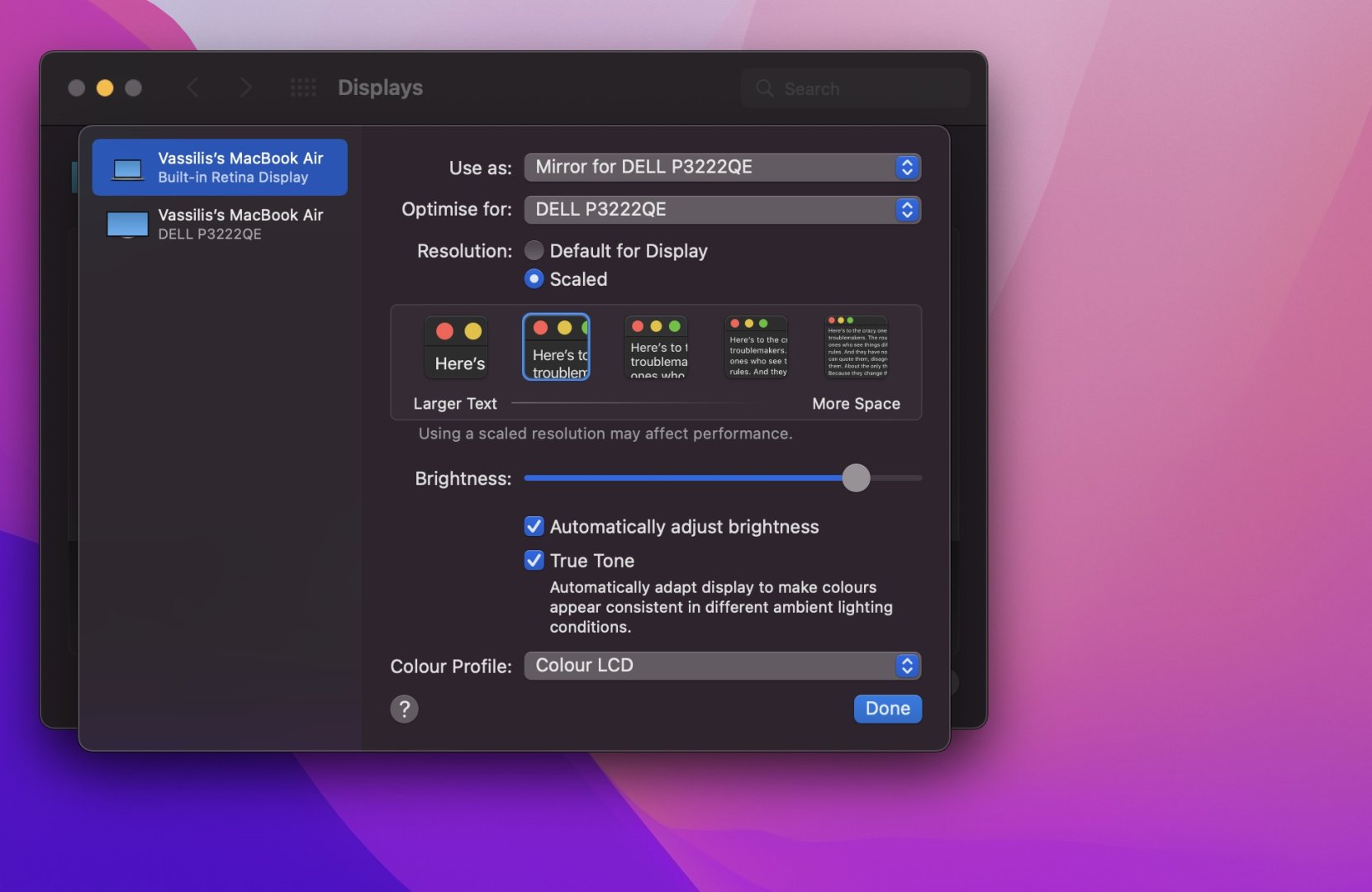Screen dimensions: 1372x892
Task: Choose the fourth scaling thumbnail
Action: pyautogui.click(x=757, y=348)
